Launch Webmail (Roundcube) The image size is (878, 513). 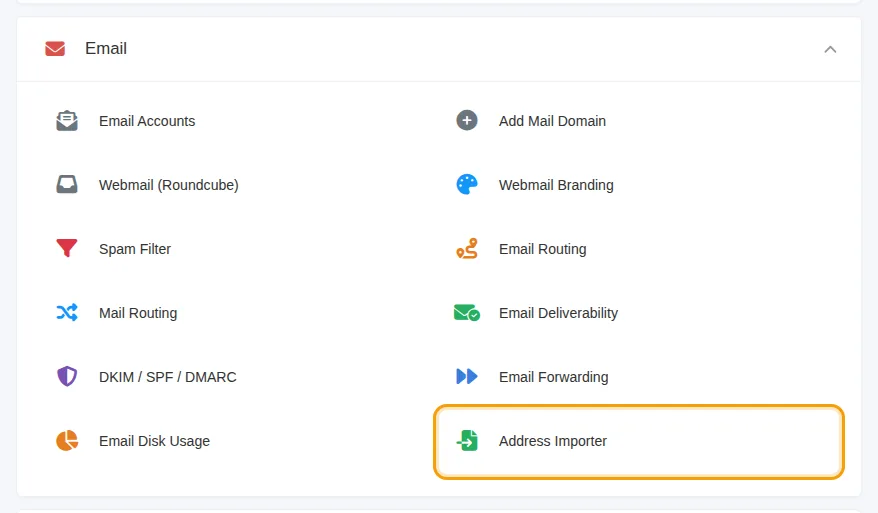click(169, 185)
